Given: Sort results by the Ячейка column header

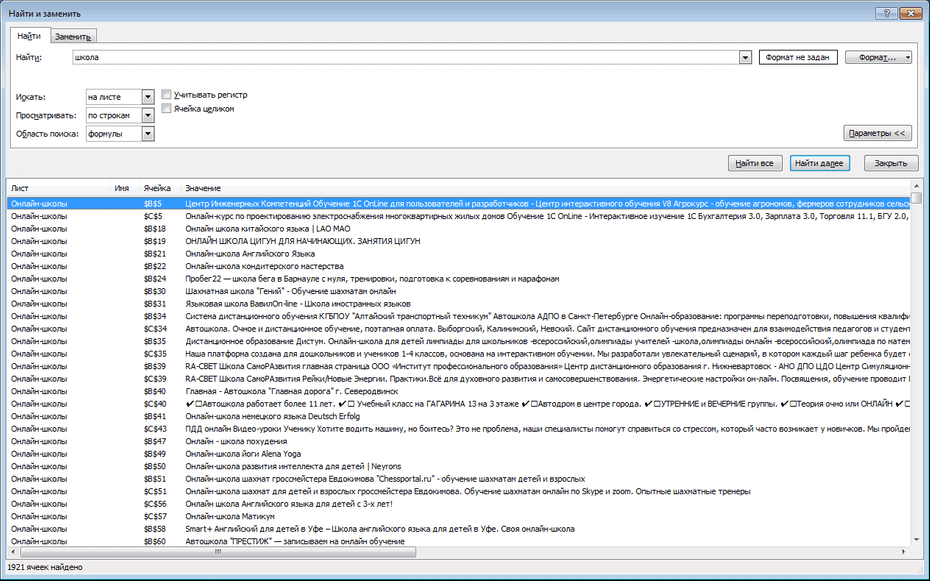Looking at the screenshot, I should tap(161, 188).
